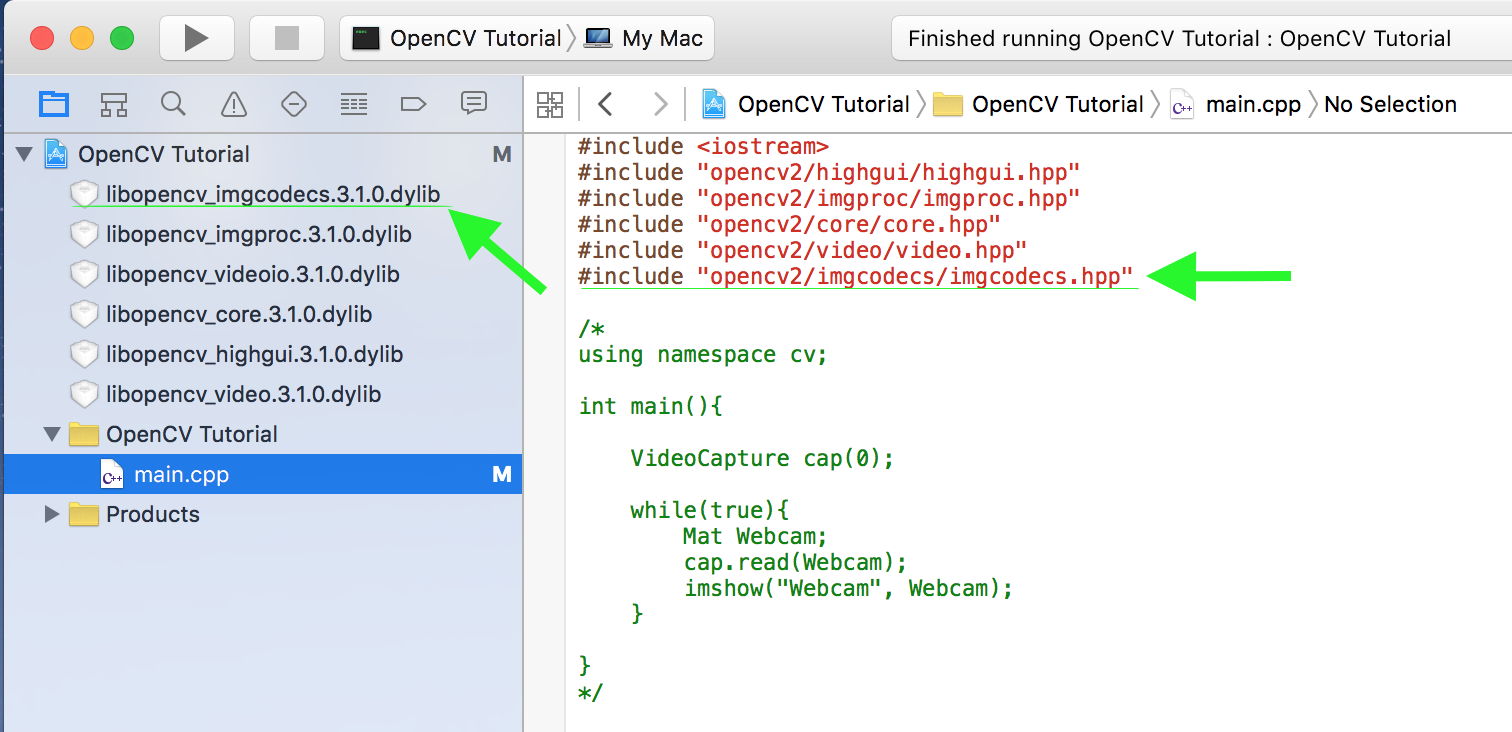Click the 'Mat Webcam;' line
The height and width of the screenshot is (732, 1512).
pos(755,536)
